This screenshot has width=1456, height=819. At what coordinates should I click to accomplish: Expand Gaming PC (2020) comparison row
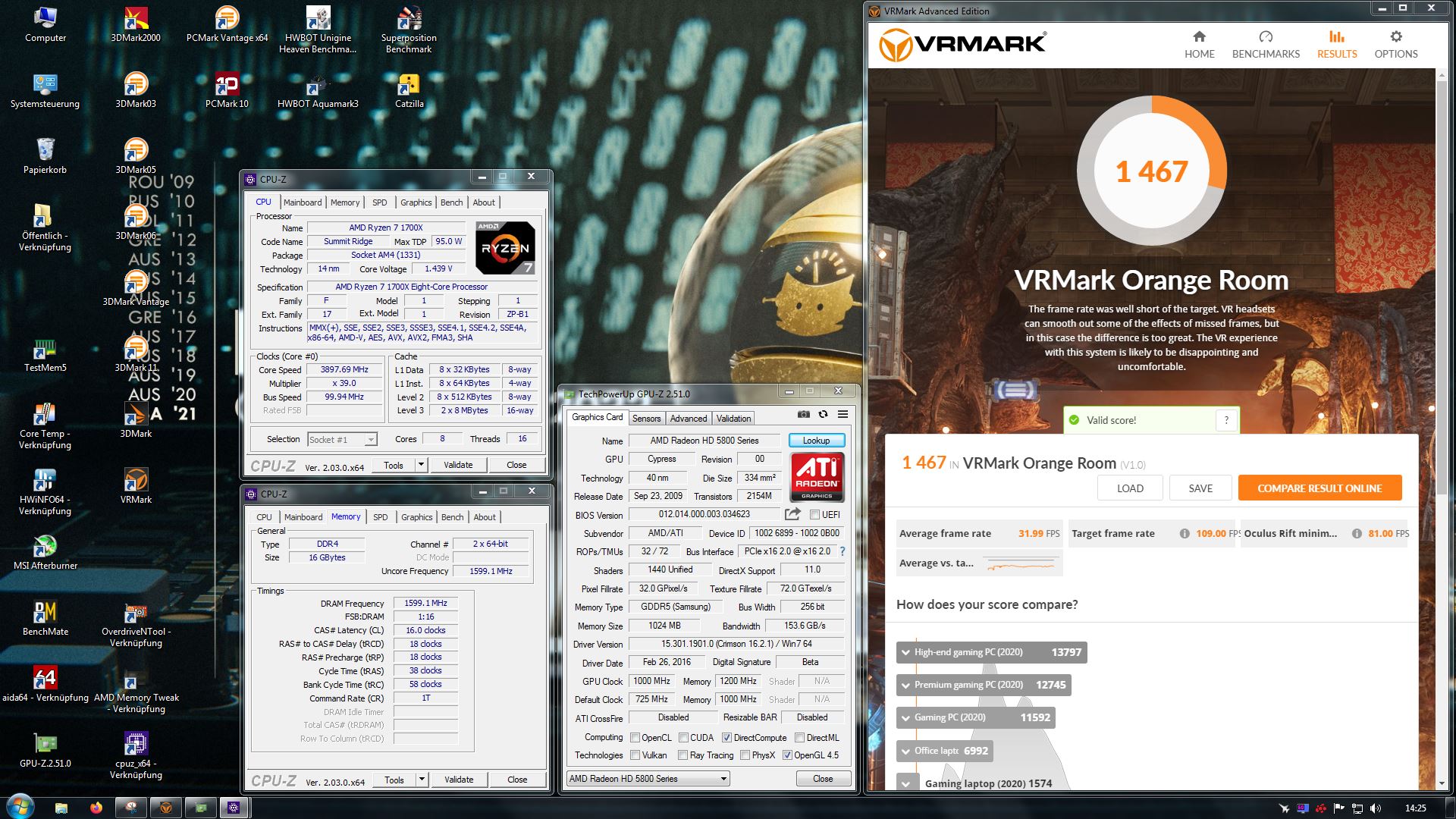(905, 717)
